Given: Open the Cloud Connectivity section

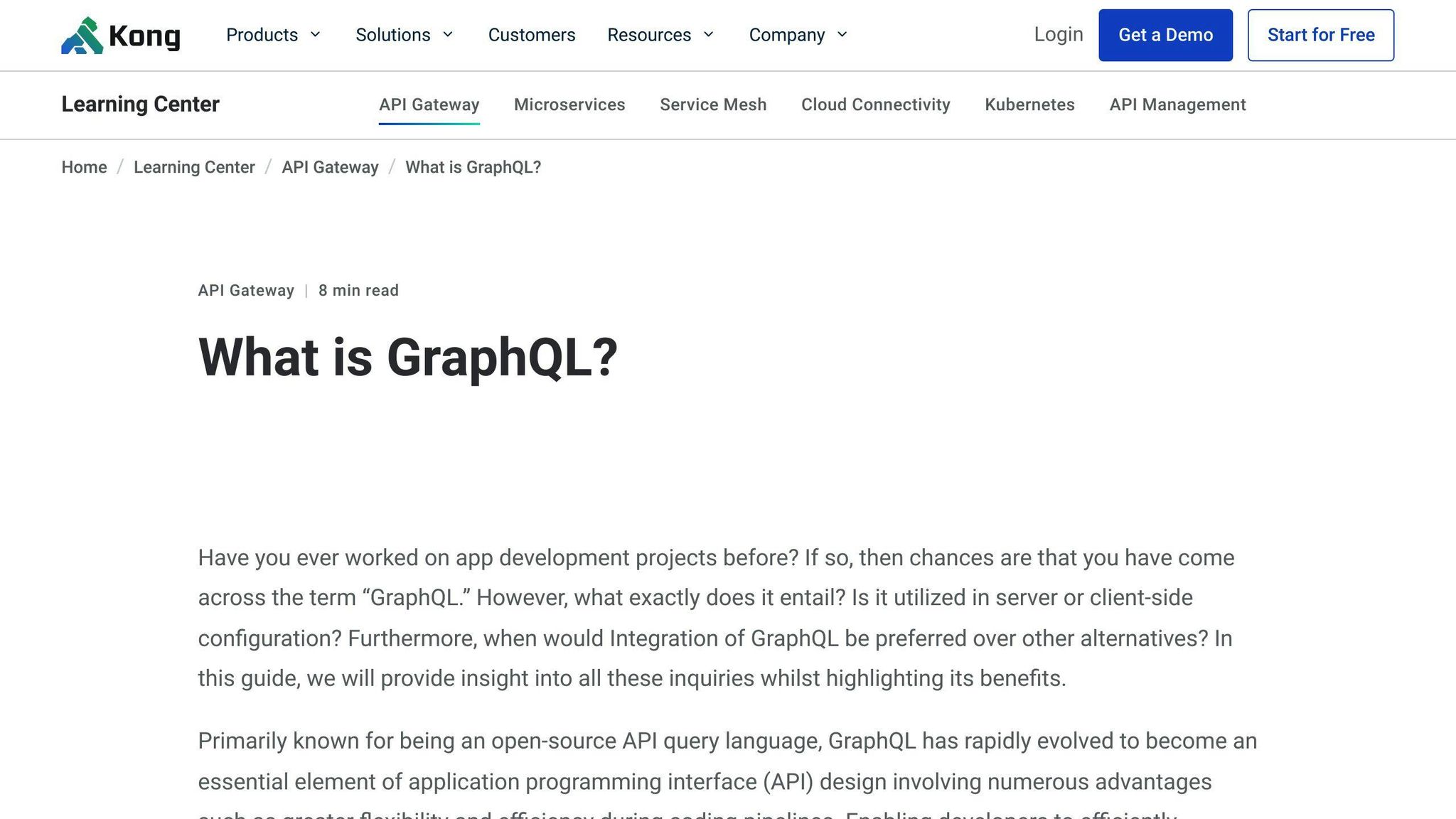Looking at the screenshot, I should 875,105.
